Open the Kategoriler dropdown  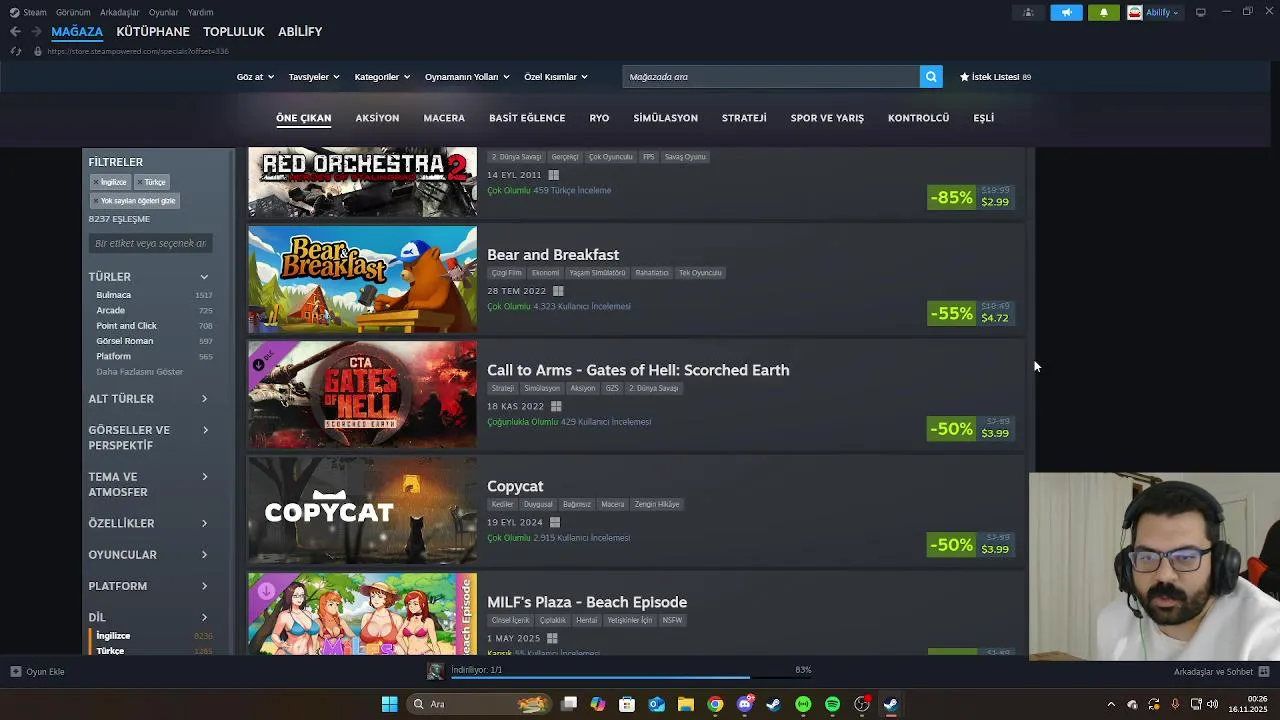(382, 77)
